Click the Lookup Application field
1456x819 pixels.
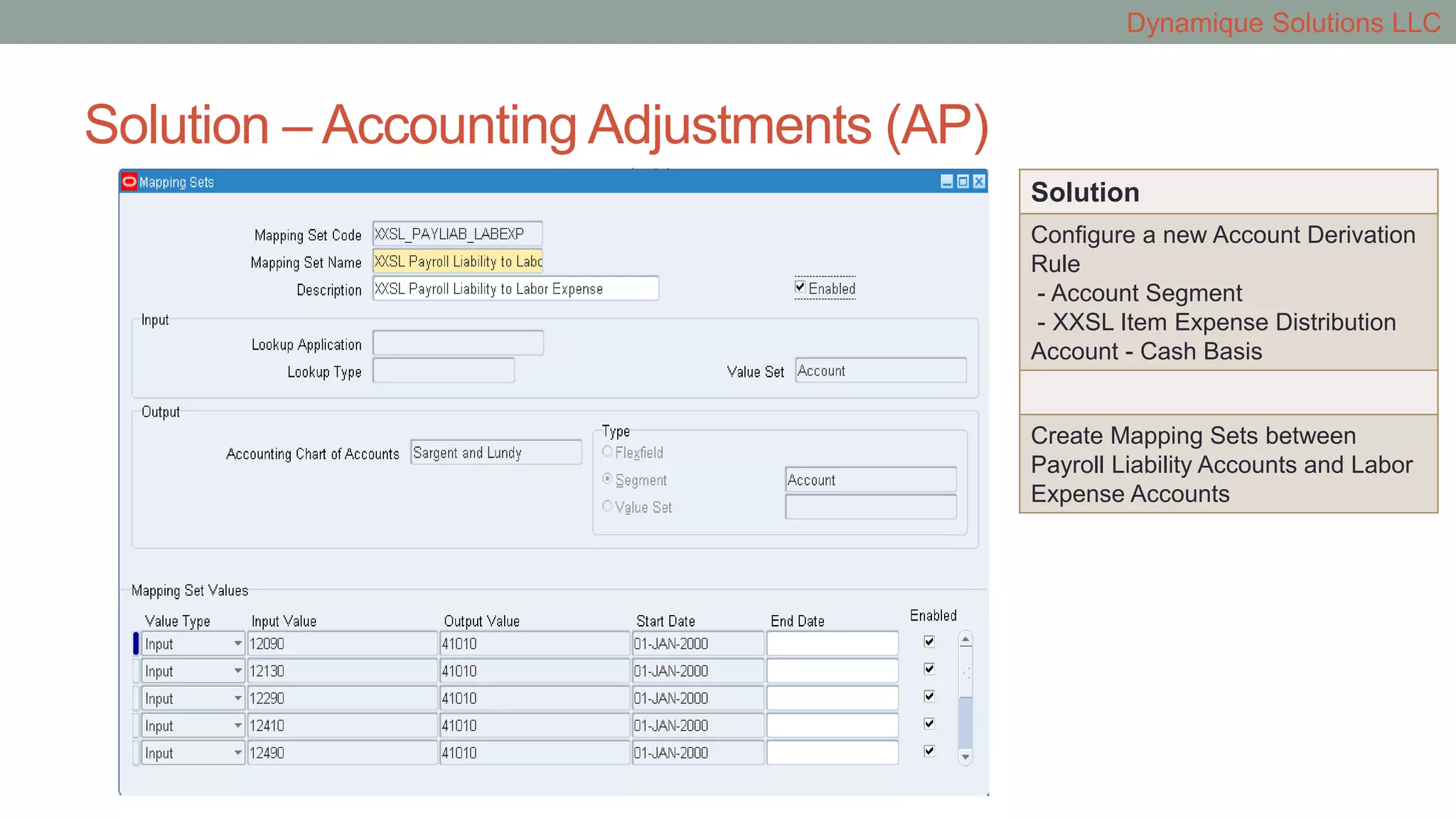[458, 343]
